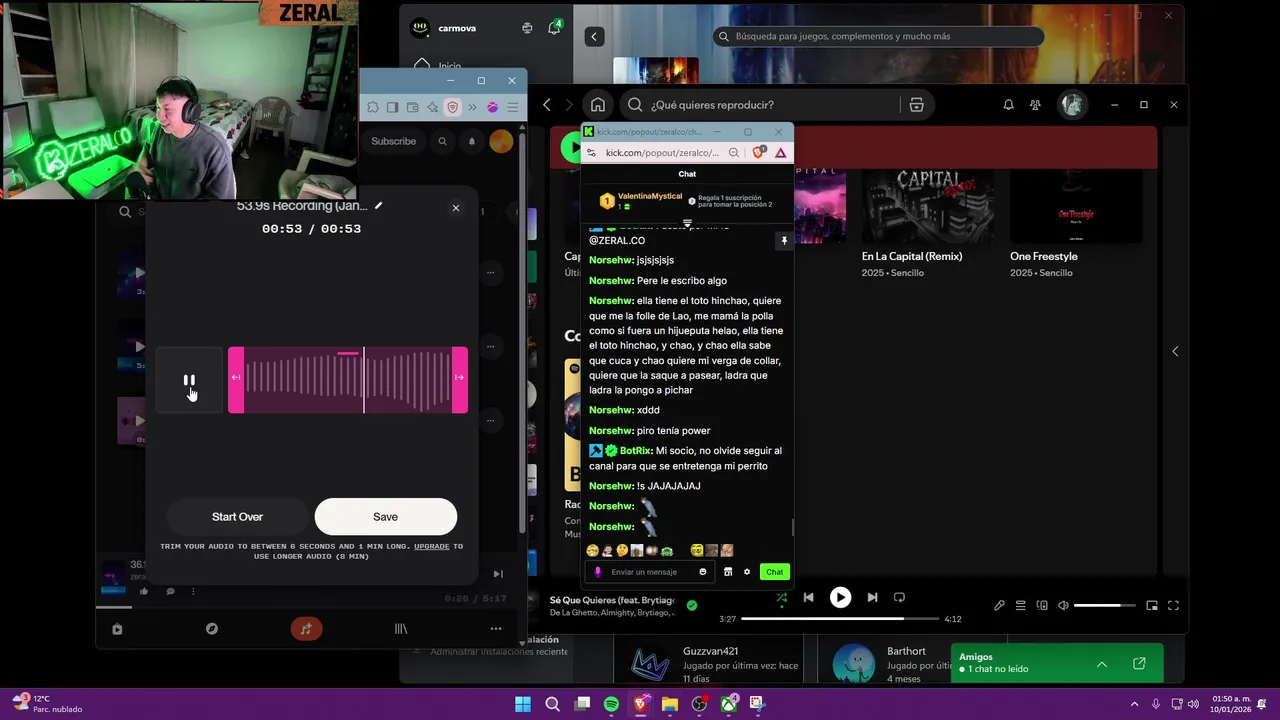Open comments on the current song
Image resolution: width=1280 pixels, height=720 pixels.
click(170, 591)
